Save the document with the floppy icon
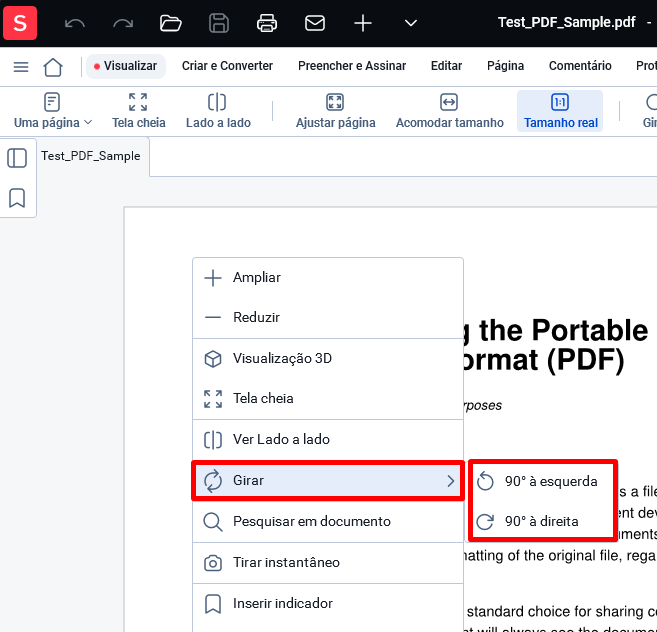 pos(219,23)
